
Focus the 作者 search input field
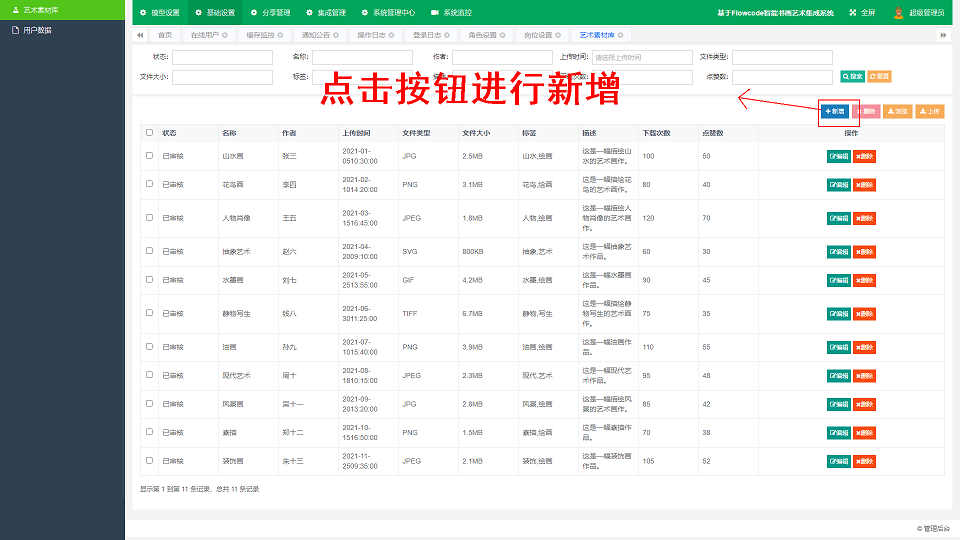point(501,57)
